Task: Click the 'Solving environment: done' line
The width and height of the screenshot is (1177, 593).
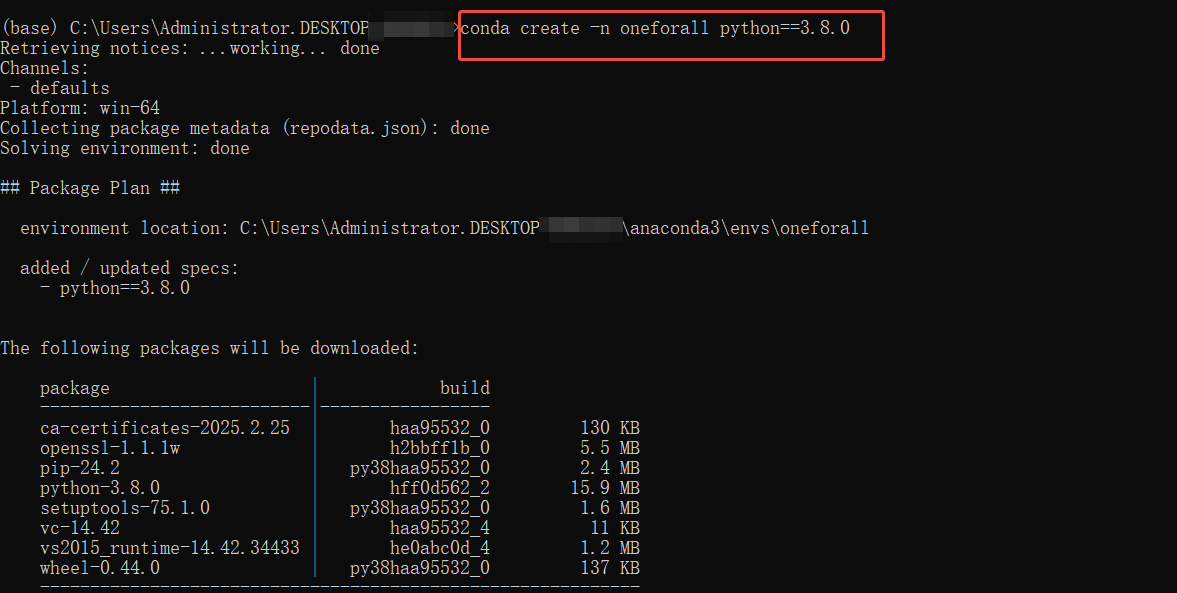Action: (125, 149)
